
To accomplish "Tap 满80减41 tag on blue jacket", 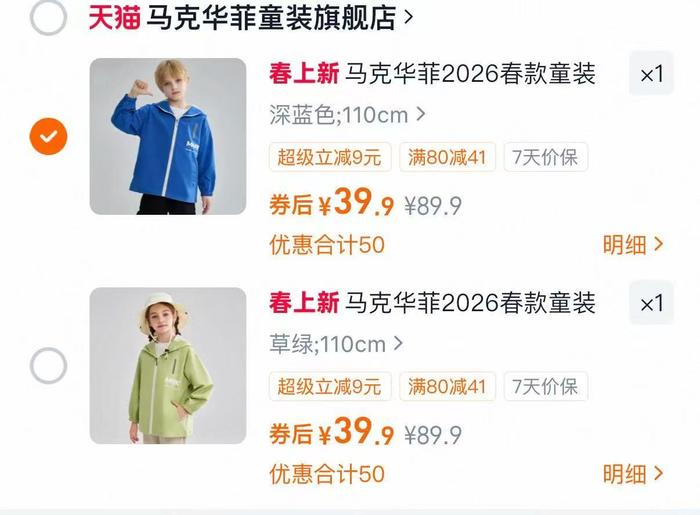I will [447, 157].
